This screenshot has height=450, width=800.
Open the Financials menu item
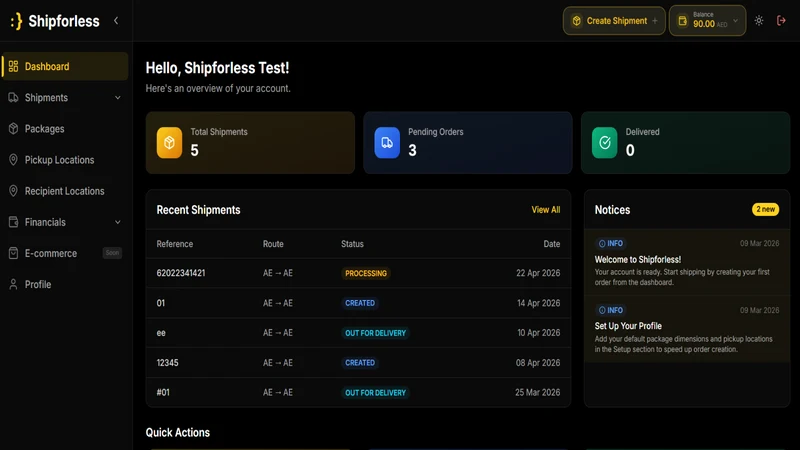pyautogui.click(x=65, y=222)
